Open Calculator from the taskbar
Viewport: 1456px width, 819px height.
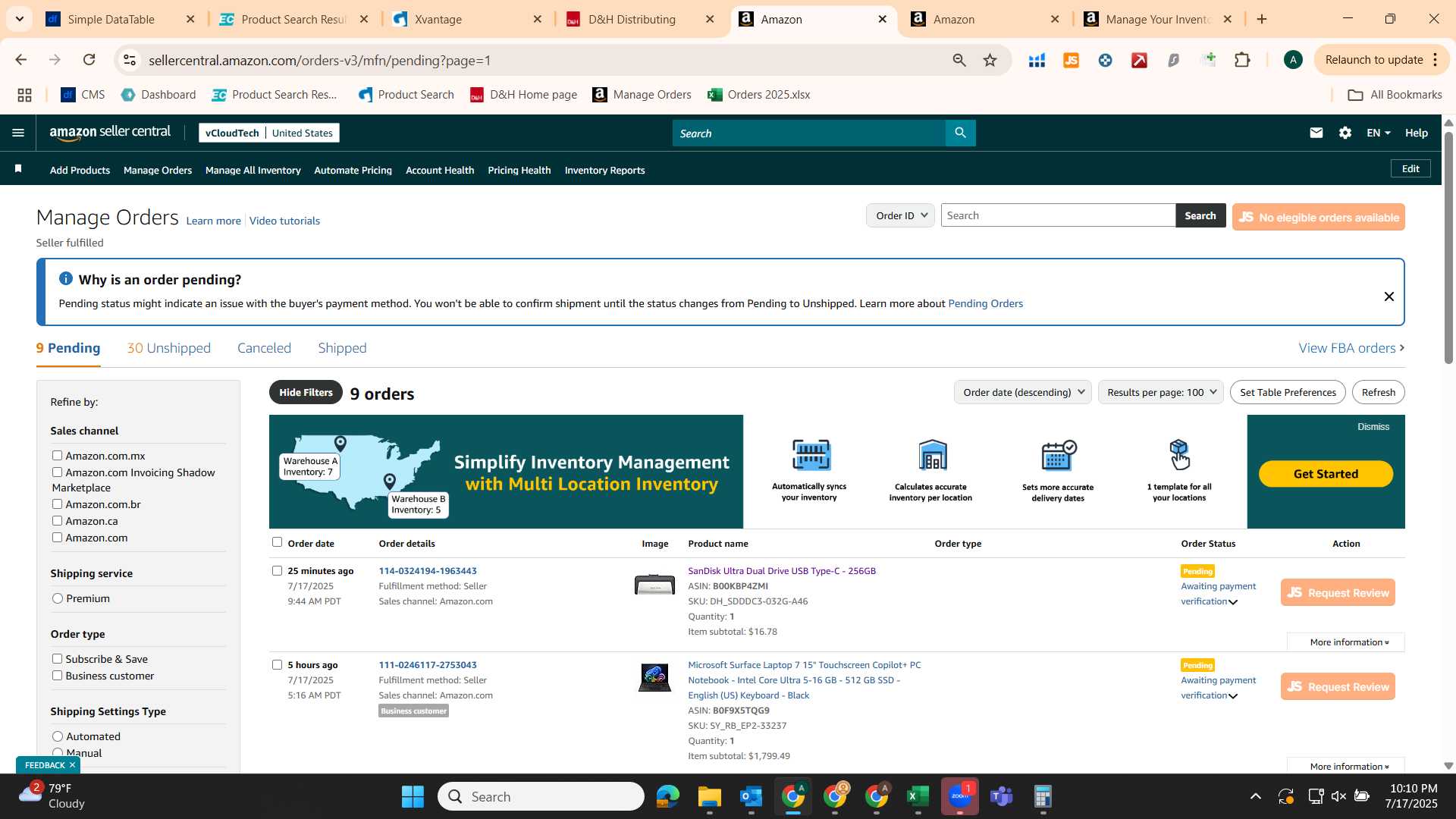point(1043,796)
